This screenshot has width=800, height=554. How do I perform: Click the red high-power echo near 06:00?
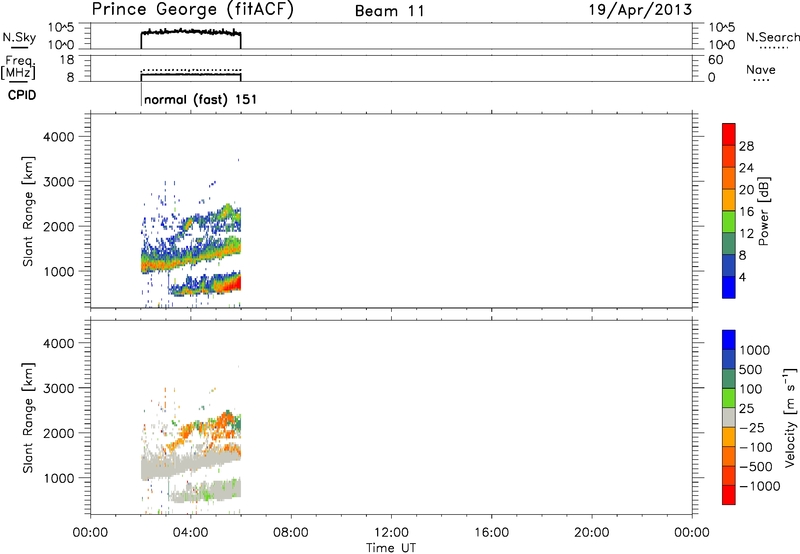coord(235,282)
